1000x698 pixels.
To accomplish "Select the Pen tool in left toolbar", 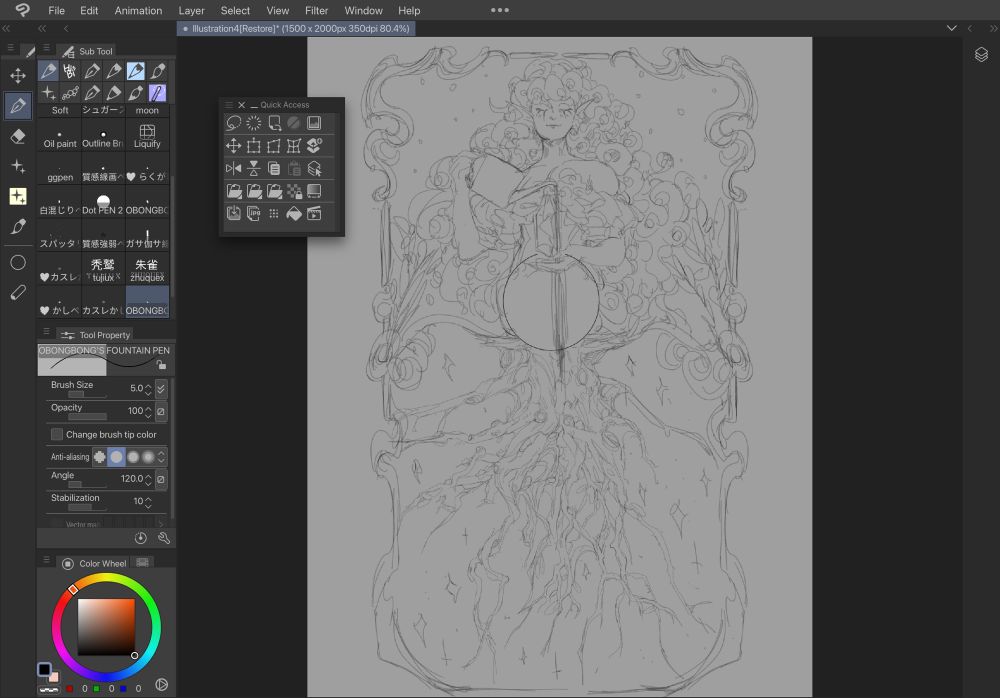I will pos(18,105).
